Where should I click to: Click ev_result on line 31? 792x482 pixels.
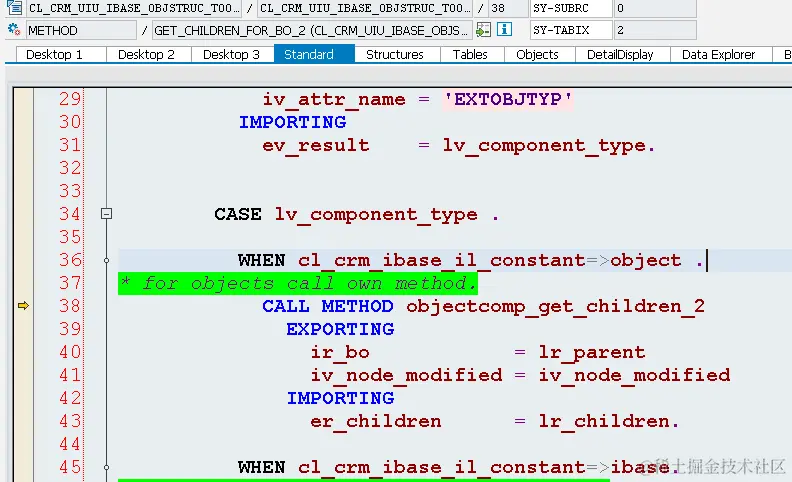[316, 146]
